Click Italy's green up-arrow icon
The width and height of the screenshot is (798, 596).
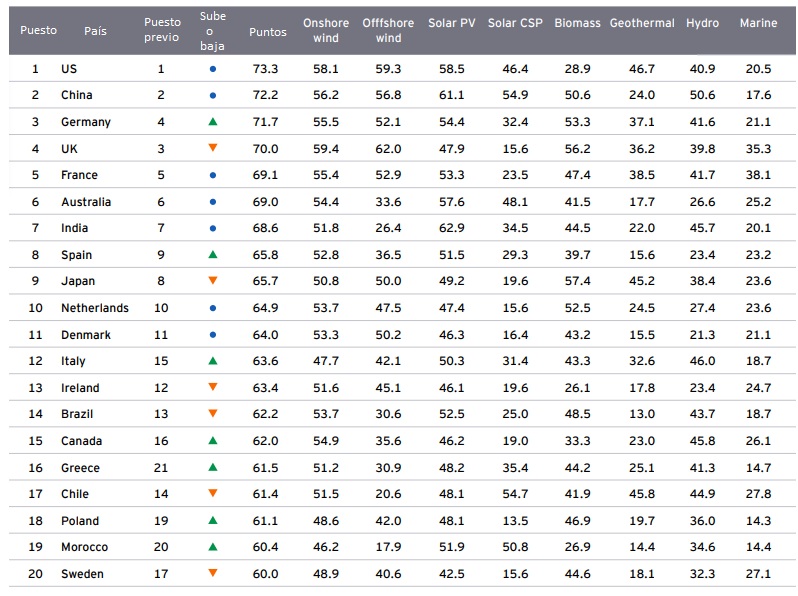pyautogui.click(x=212, y=360)
